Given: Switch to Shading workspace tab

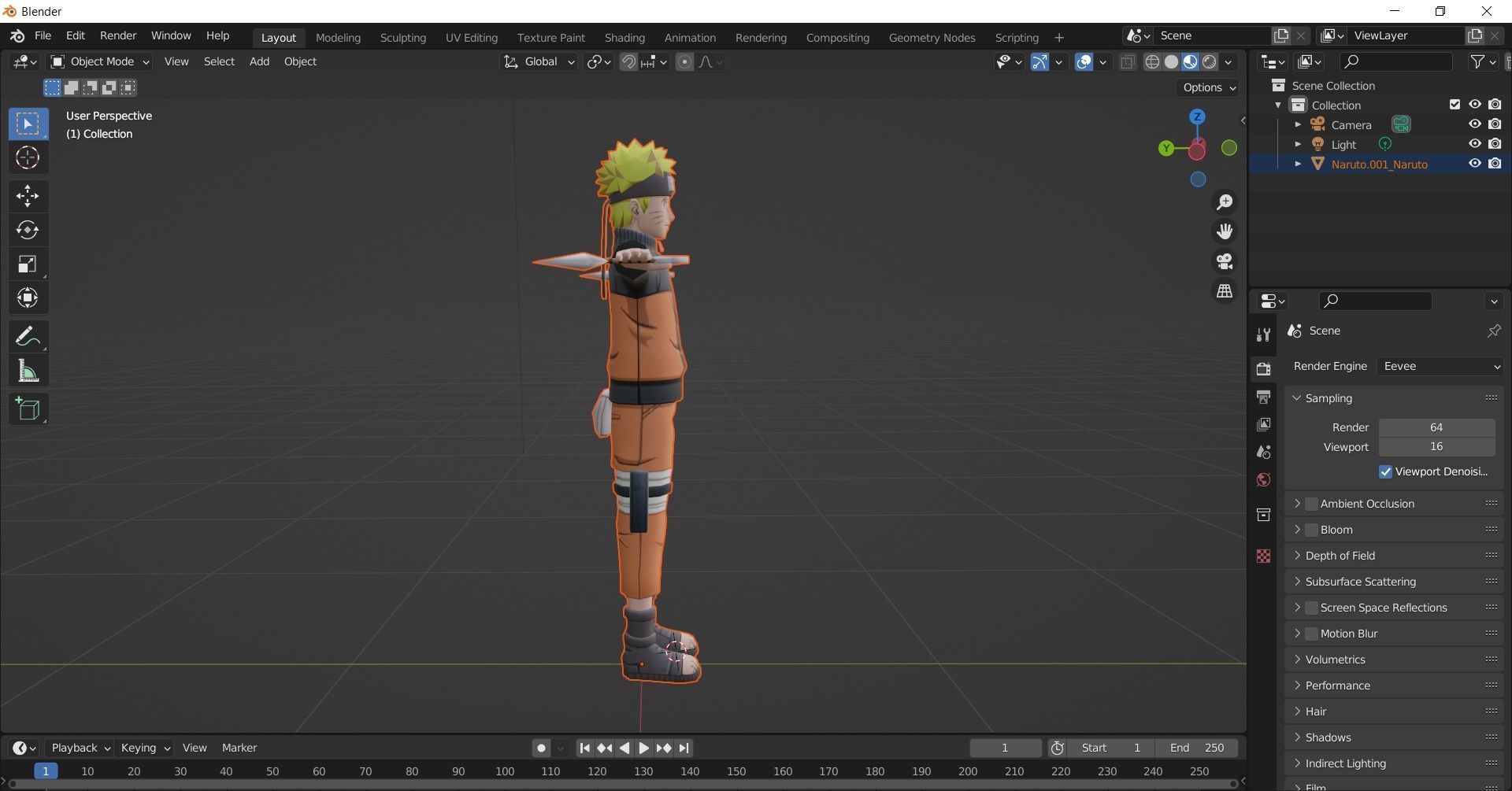Looking at the screenshot, I should [624, 38].
